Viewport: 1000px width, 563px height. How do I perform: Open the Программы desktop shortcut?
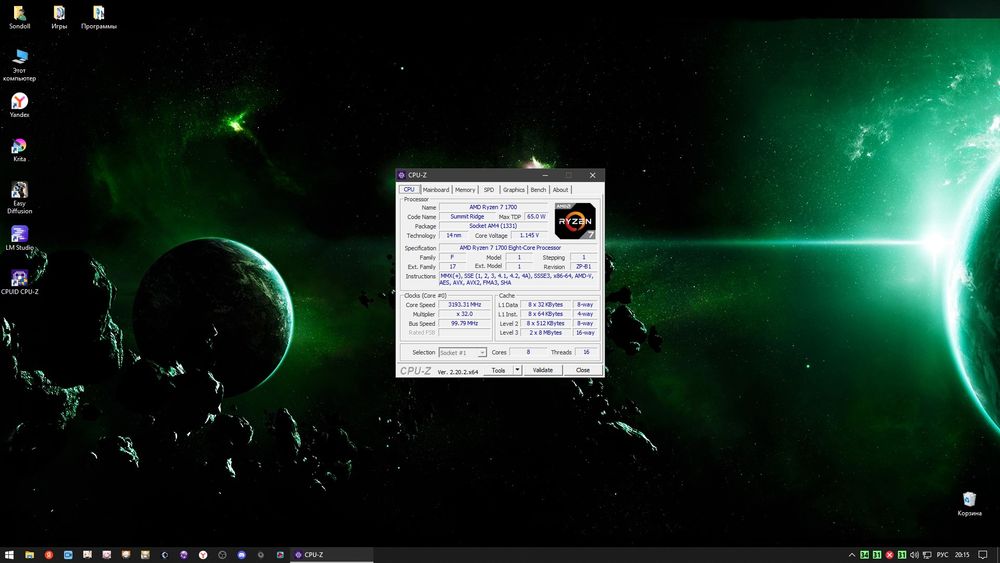click(x=98, y=17)
